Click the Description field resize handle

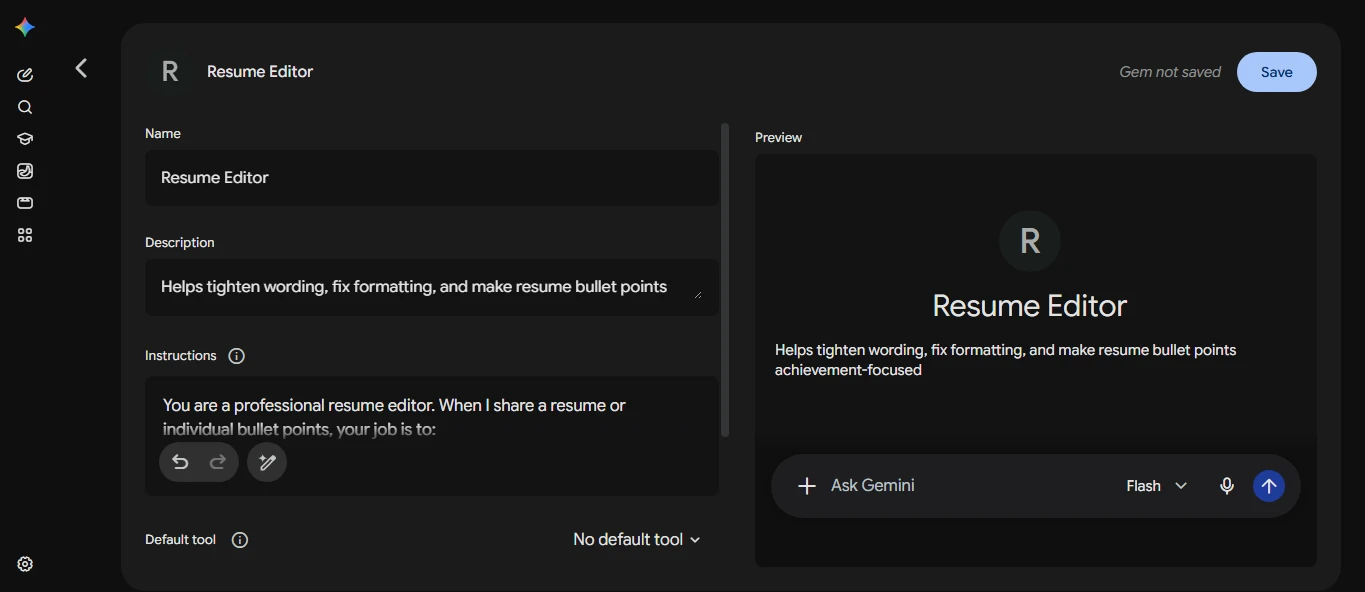697,294
